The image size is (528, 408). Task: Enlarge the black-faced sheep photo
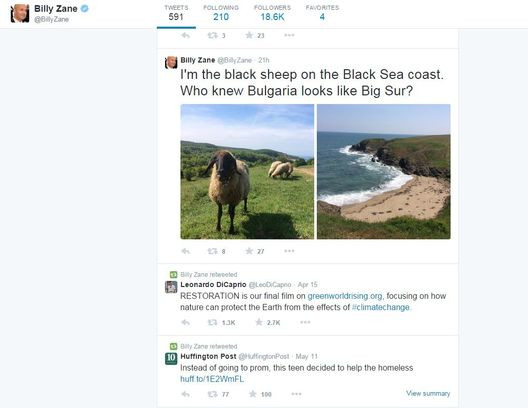tap(247, 172)
